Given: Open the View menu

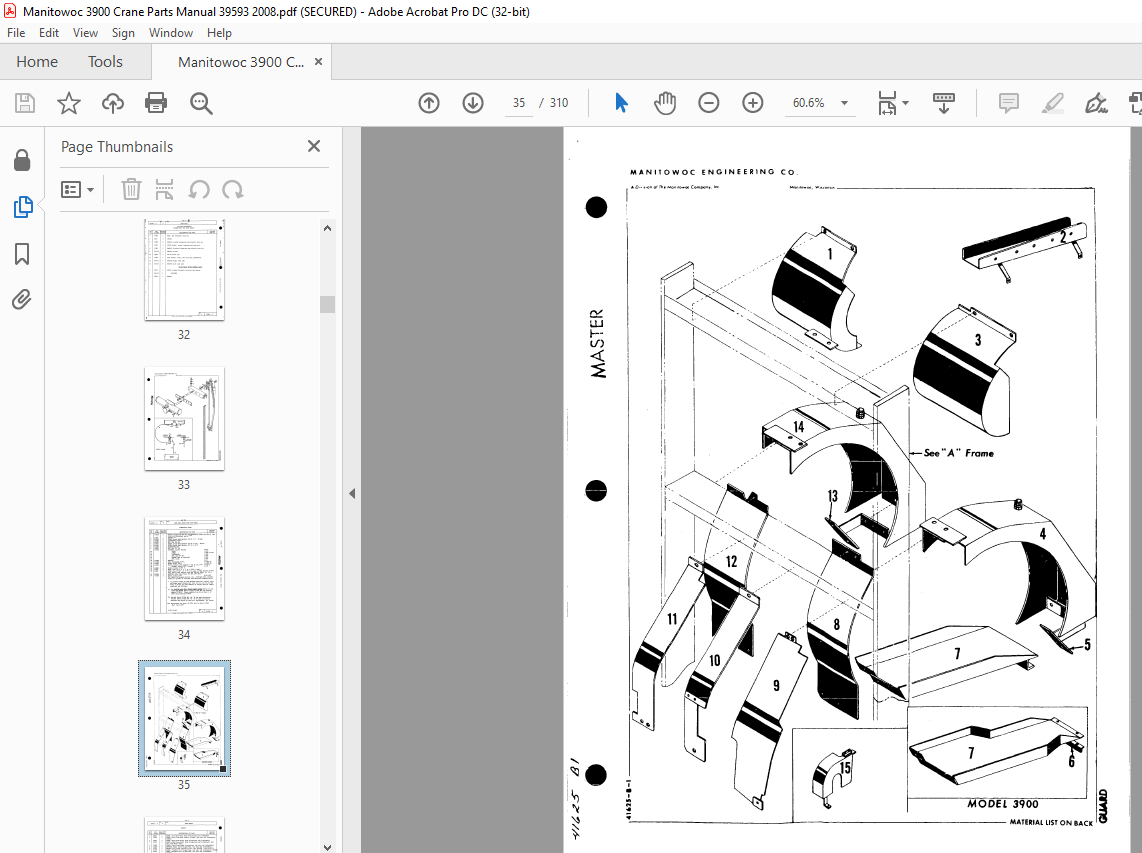Looking at the screenshot, I should pos(85,33).
